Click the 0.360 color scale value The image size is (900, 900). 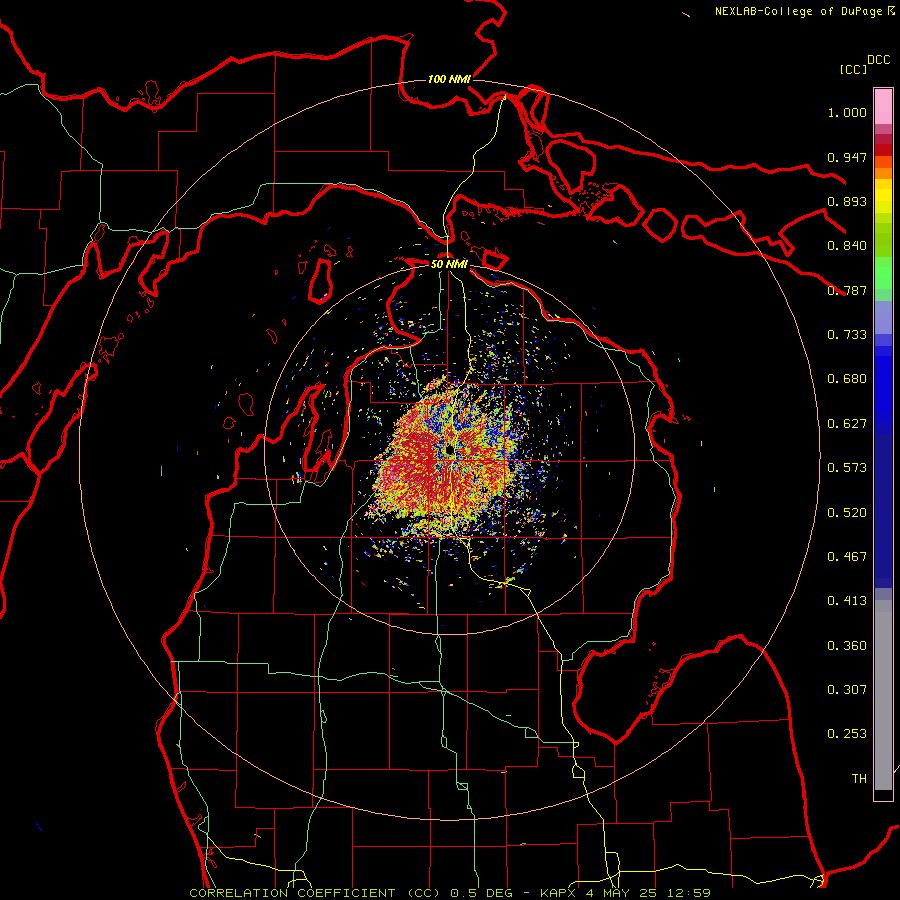(x=847, y=646)
